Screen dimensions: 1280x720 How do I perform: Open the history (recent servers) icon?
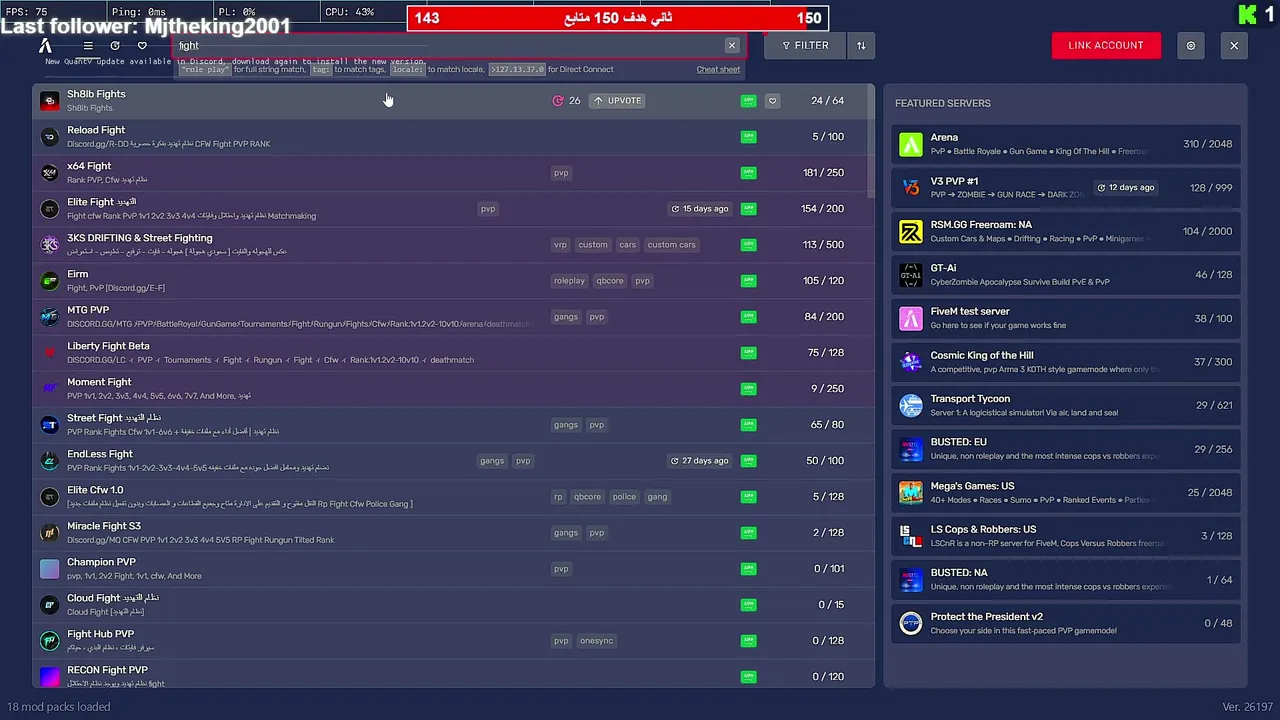(115, 46)
